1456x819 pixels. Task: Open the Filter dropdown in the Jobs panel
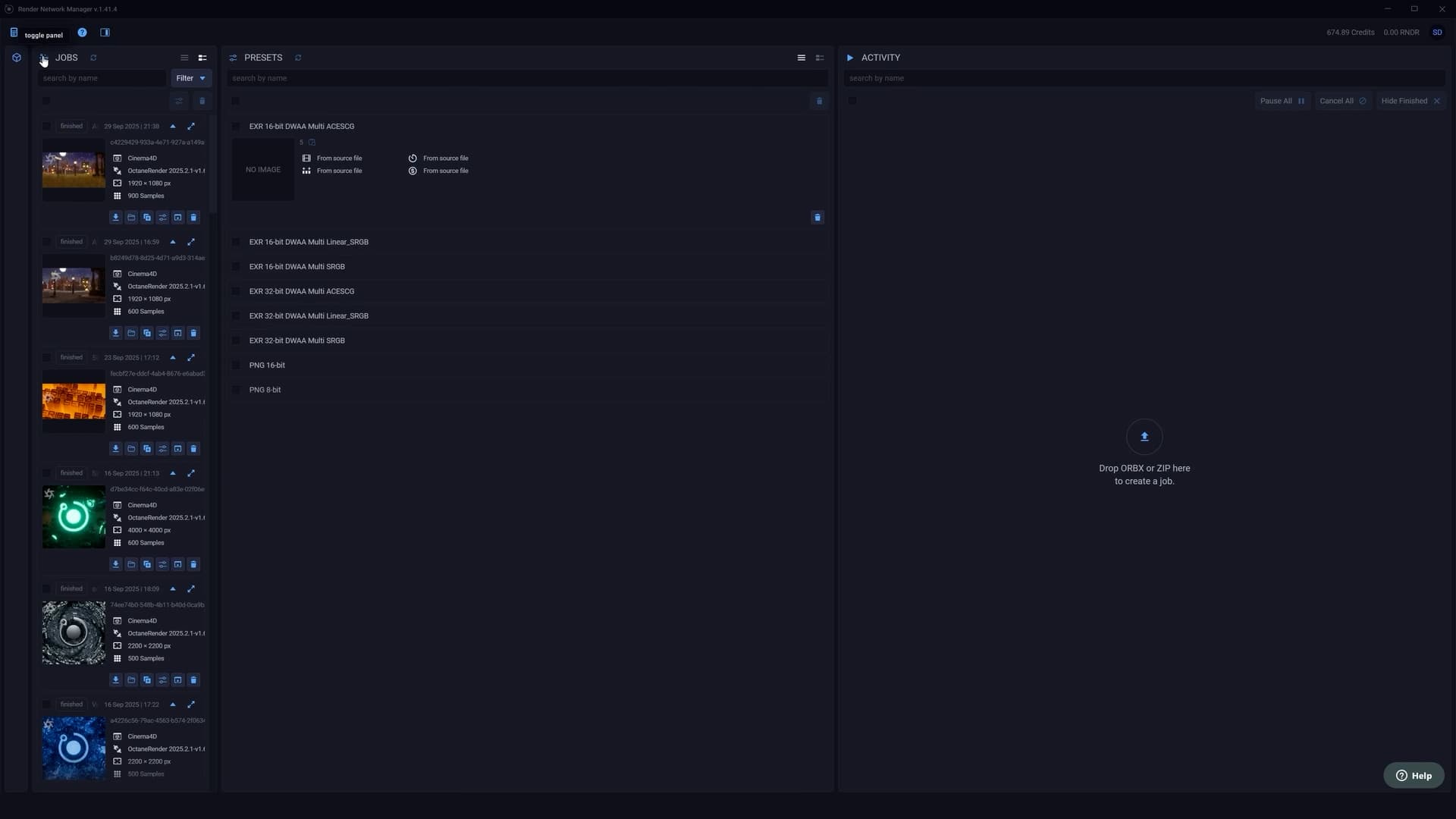pyautogui.click(x=190, y=78)
